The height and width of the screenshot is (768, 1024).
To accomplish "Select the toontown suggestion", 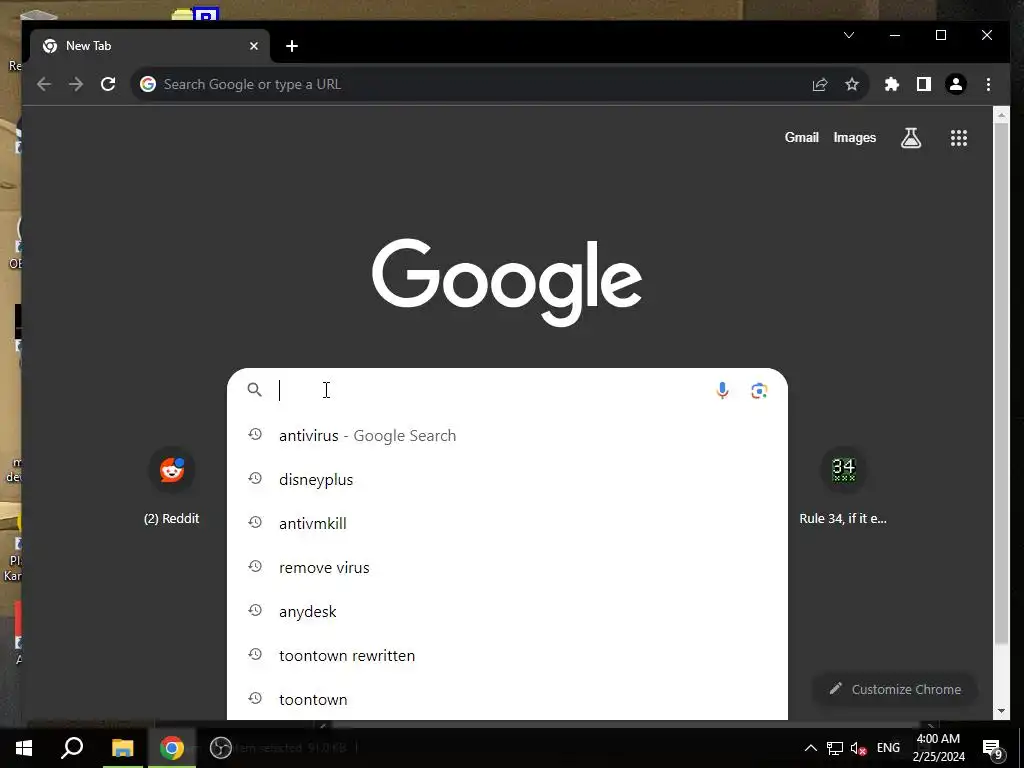I will (507, 699).
